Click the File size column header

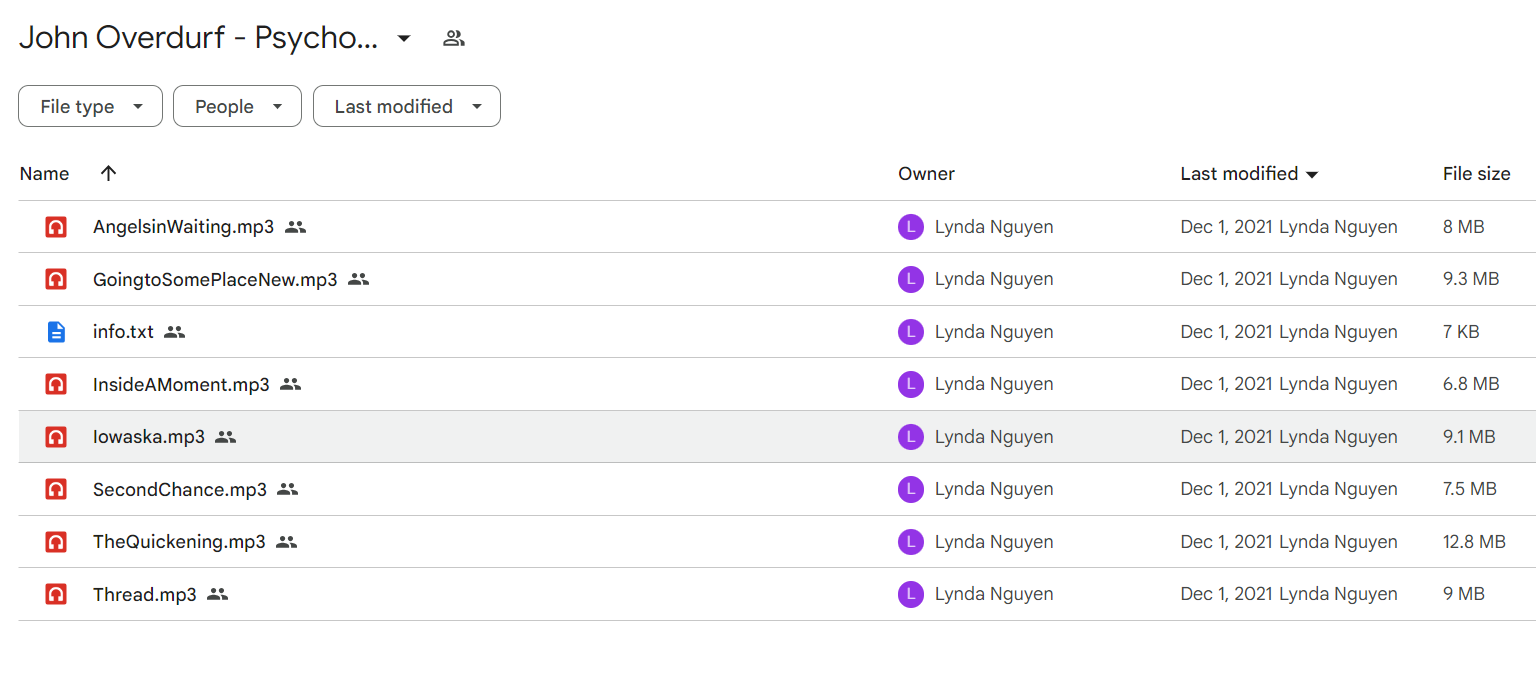(x=1476, y=174)
